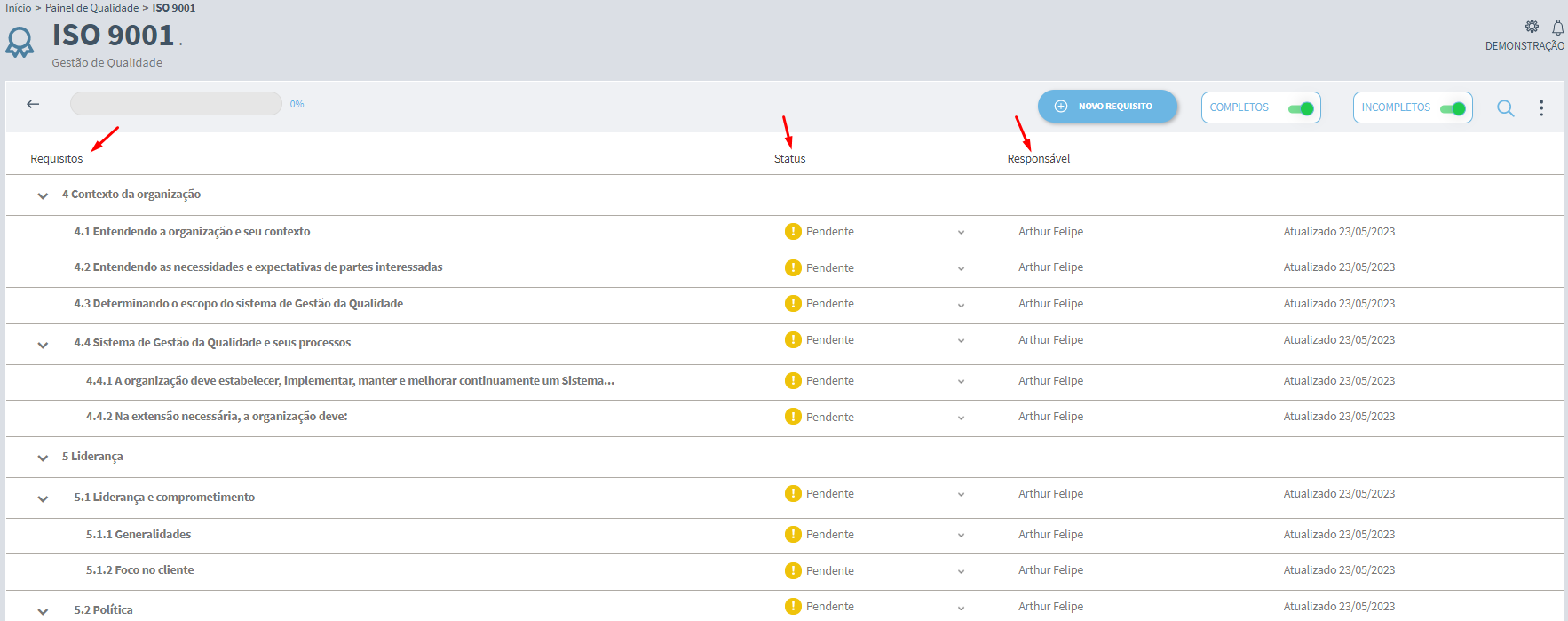Select the 4 Contexto da organização heading
This screenshot has height=621, width=1568.
click(131, 195)
